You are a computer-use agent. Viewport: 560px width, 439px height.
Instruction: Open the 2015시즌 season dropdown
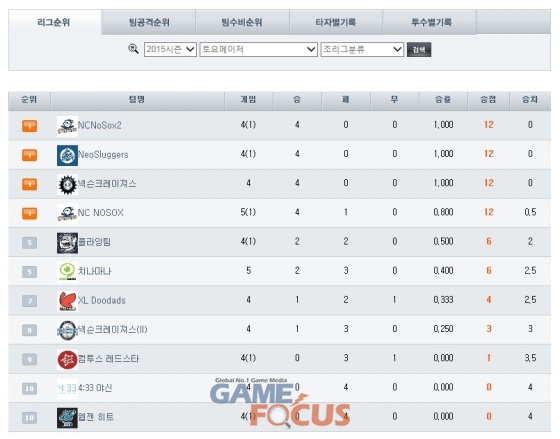(170, 49)
